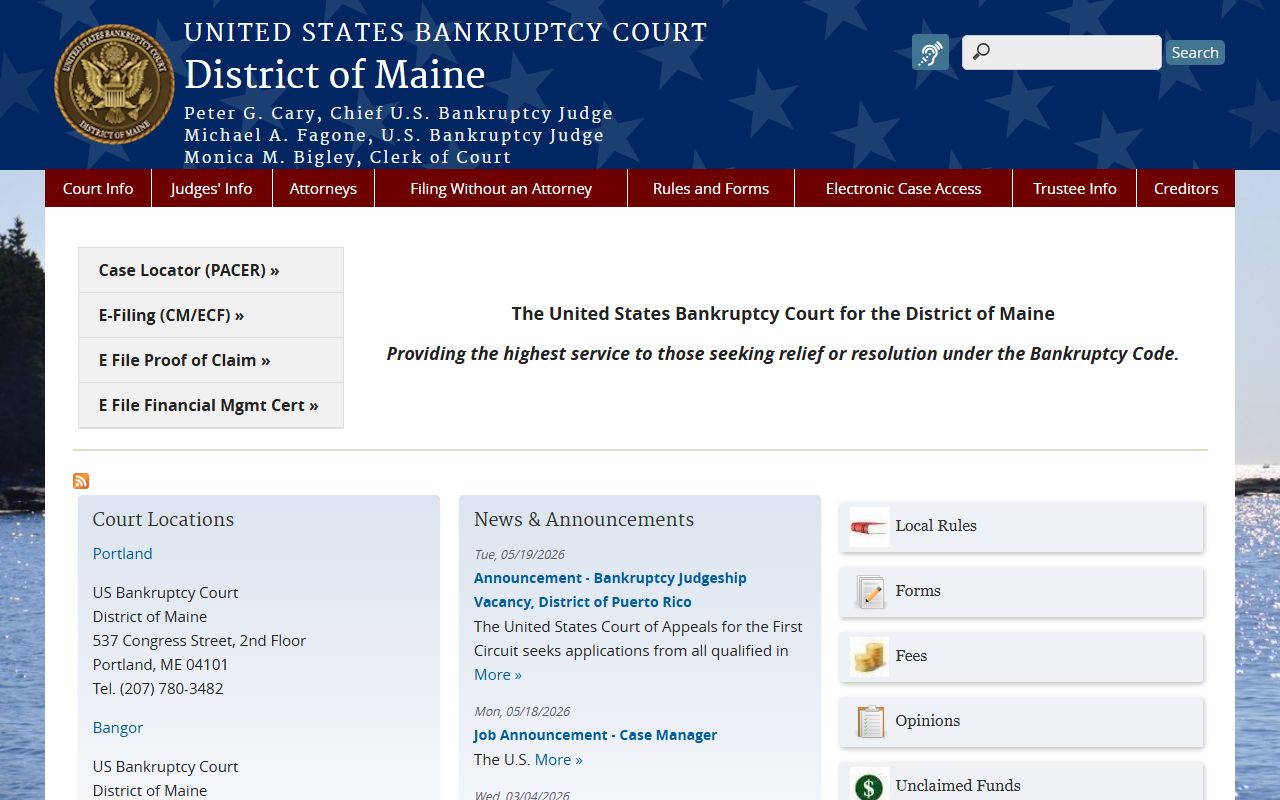Open the Fees quick link
This screenshot has height=800, width=1280.
[x=1021, y=657]
